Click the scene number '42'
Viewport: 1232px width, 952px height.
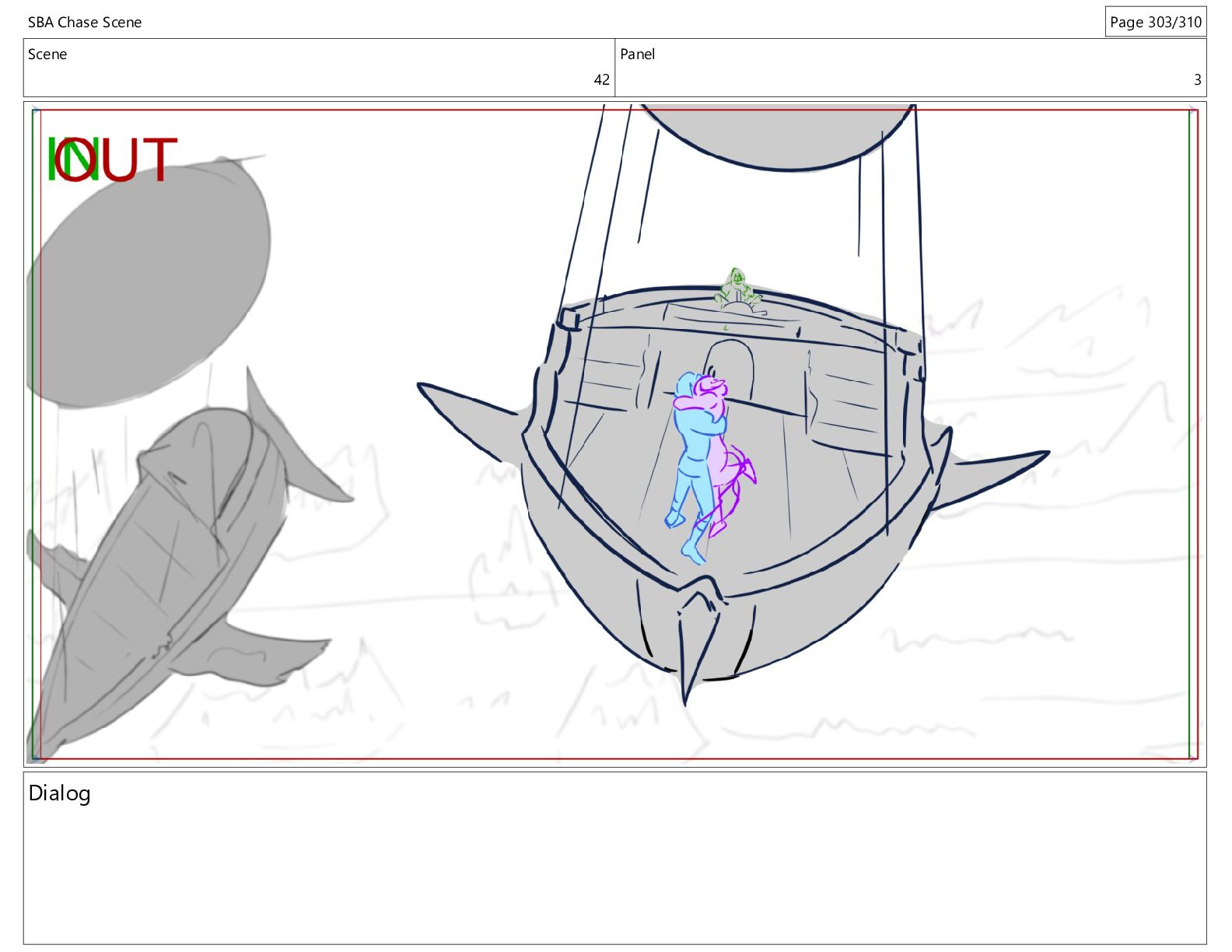[x=601, y=79]
